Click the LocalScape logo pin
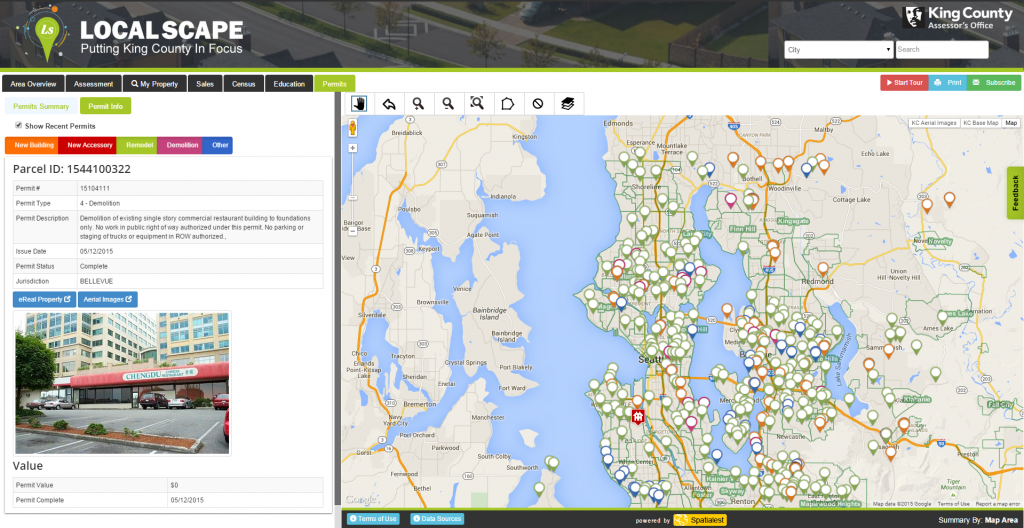Image resolution: width=1024 pixels, height=528 pixels. coord(46,35)
